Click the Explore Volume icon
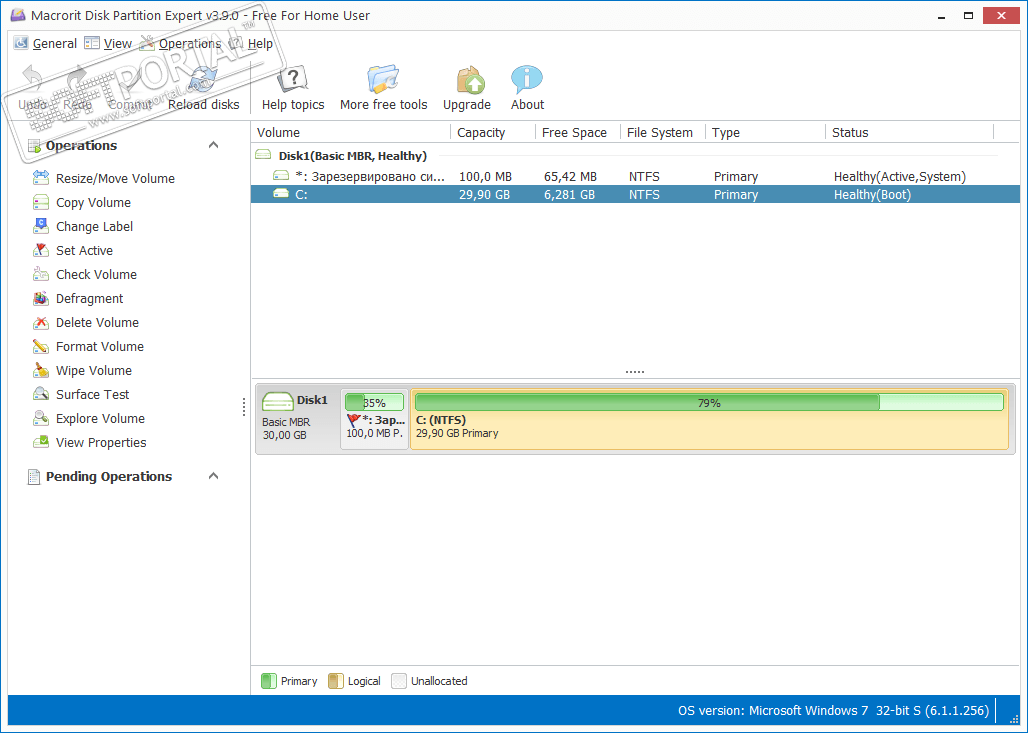 click(x=41, y=418)
